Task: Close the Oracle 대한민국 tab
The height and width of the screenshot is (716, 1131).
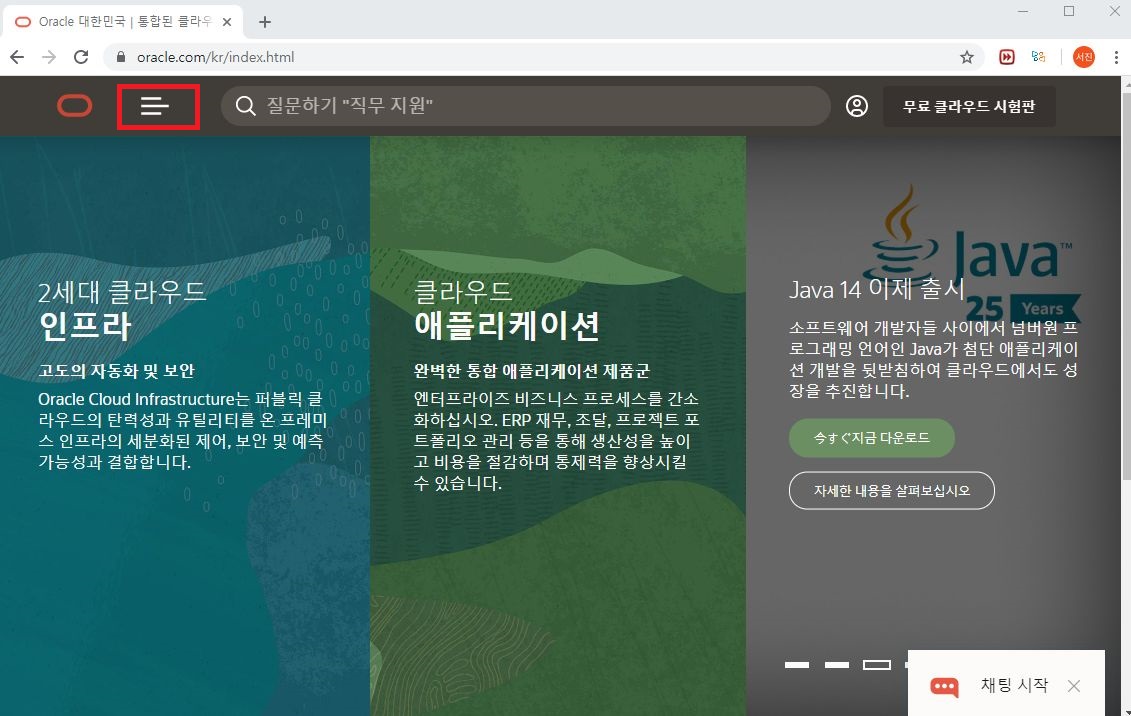Action: pos(226,22)
